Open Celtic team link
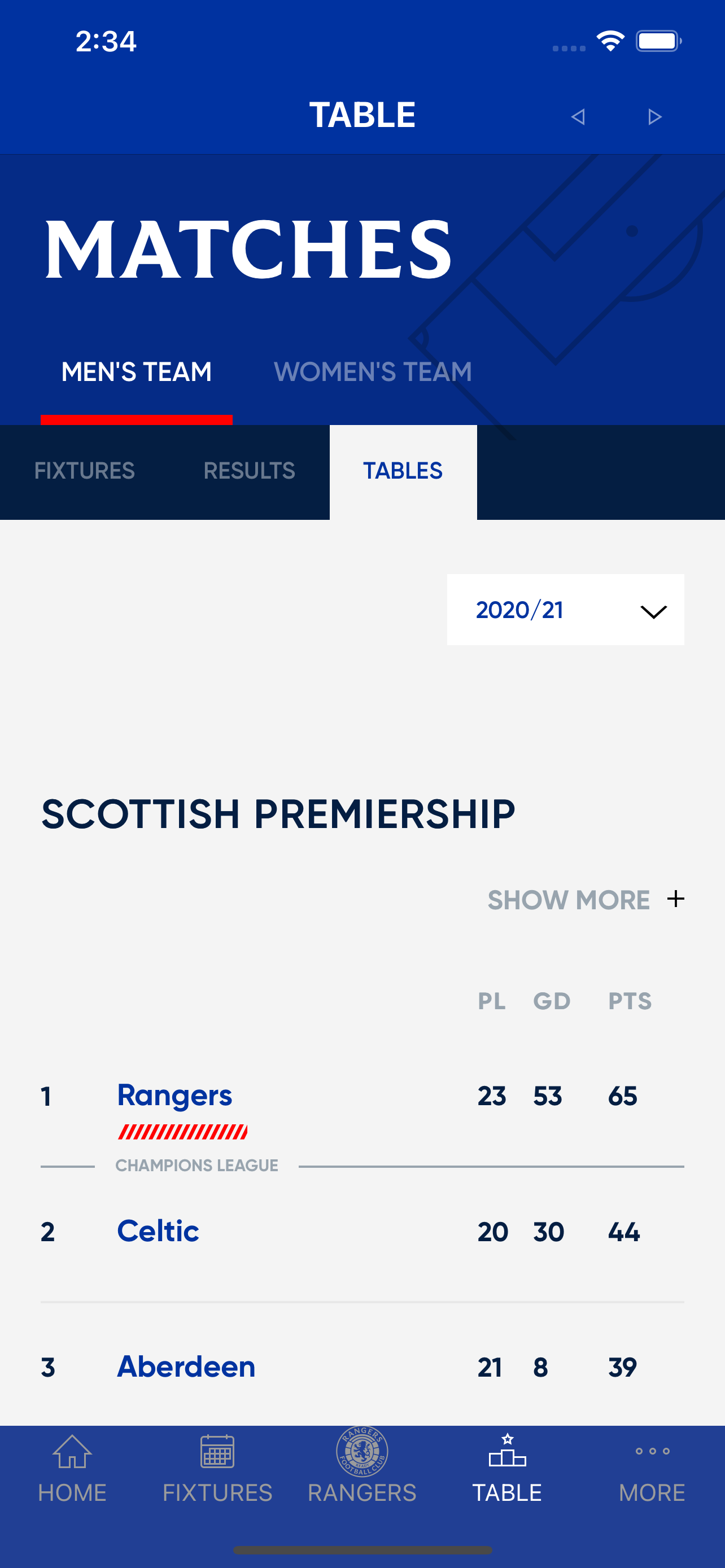Image resolution: width=725 pixels, height=1568 pixels. tap(158, 1231)
